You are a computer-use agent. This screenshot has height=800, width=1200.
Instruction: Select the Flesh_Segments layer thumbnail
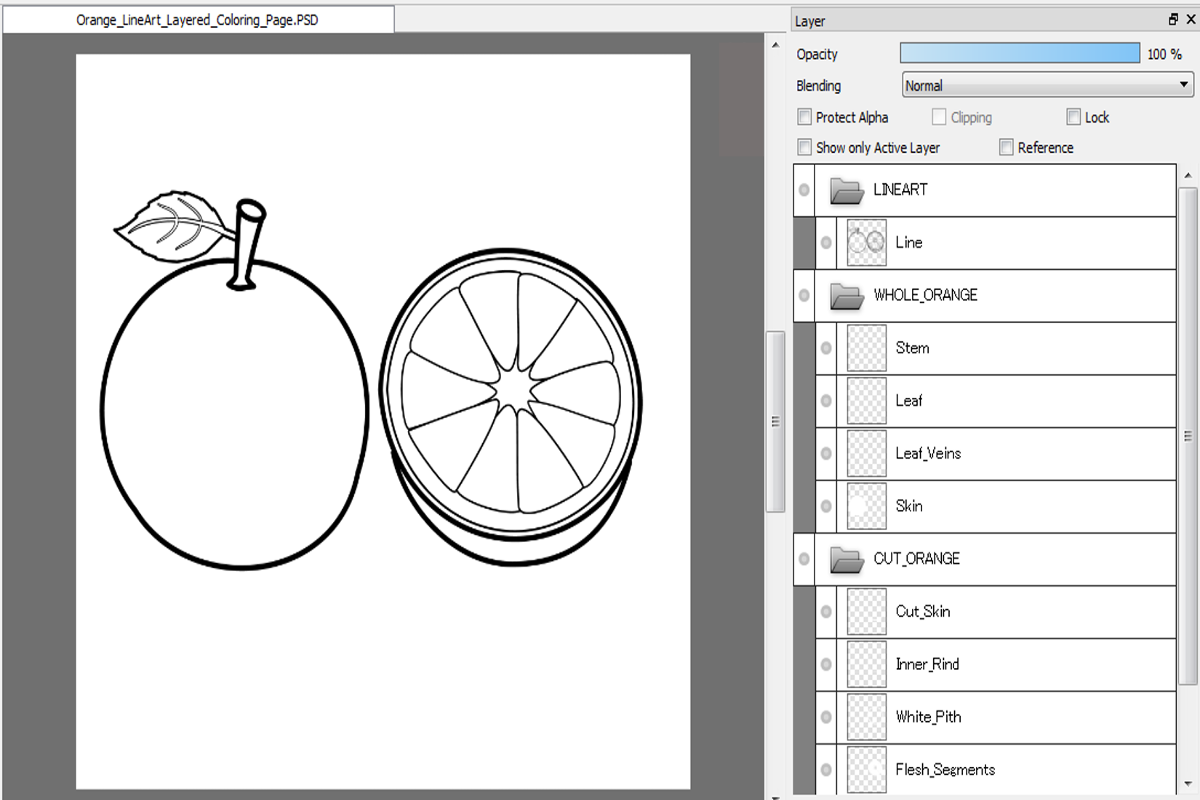point(867,770)
